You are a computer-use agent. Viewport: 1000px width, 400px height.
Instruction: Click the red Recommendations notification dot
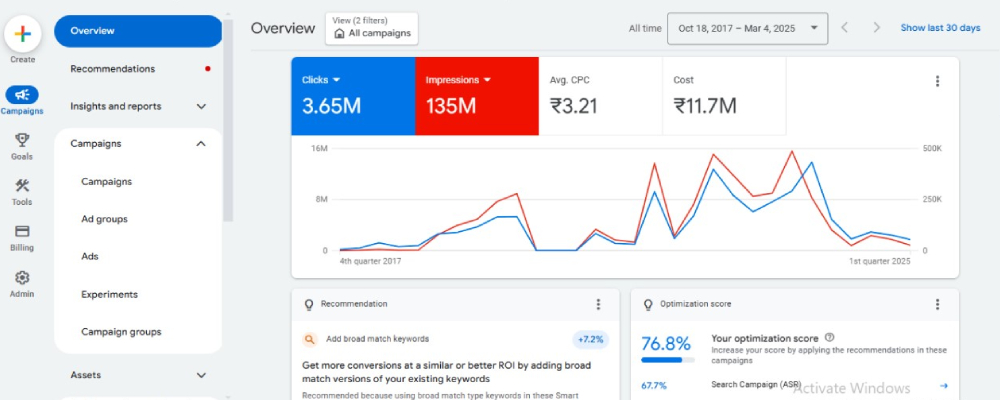208,69
